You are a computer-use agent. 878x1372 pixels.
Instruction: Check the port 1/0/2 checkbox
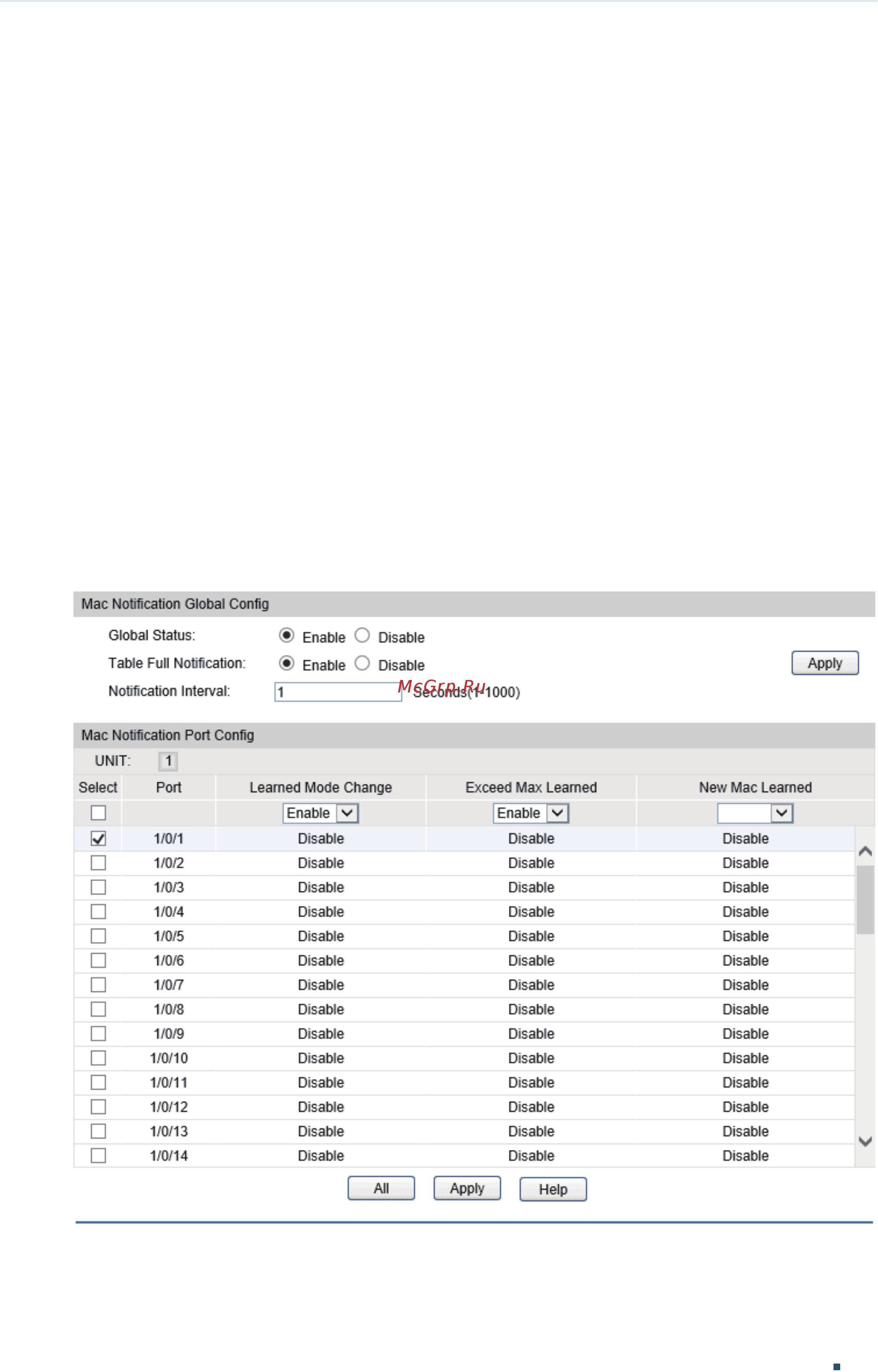tap(99, 864)
